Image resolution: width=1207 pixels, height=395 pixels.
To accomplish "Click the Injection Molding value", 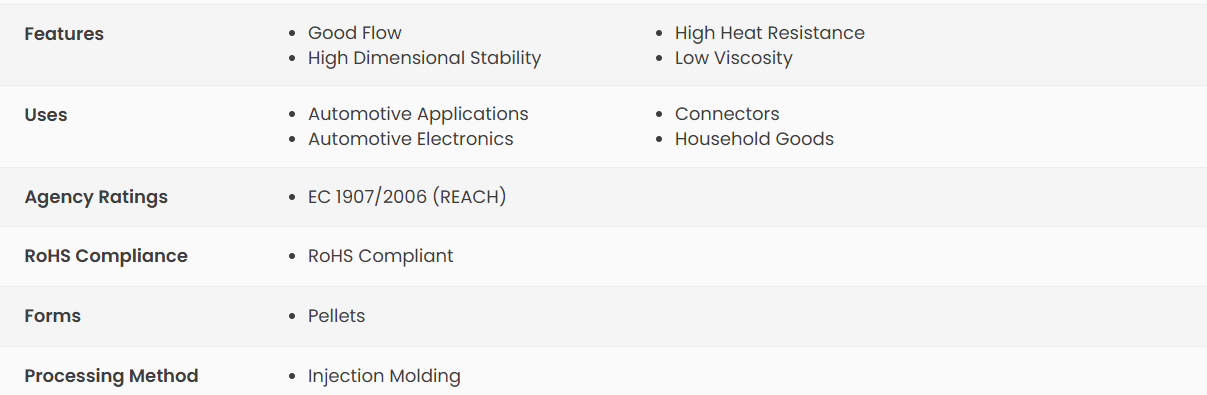I will (x=384, y=376).
